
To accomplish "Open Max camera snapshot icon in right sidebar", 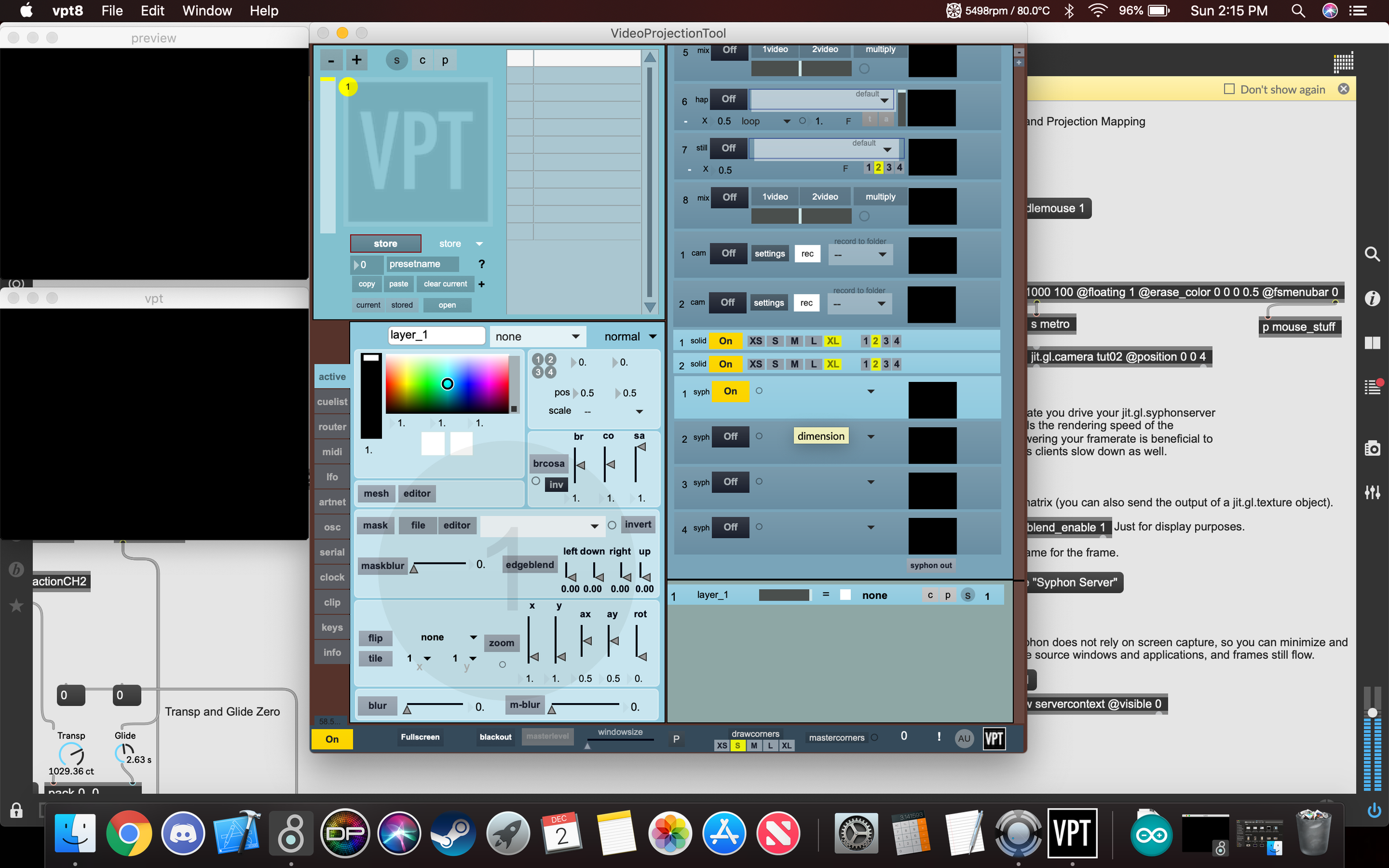I will (x=1372, y=448).
